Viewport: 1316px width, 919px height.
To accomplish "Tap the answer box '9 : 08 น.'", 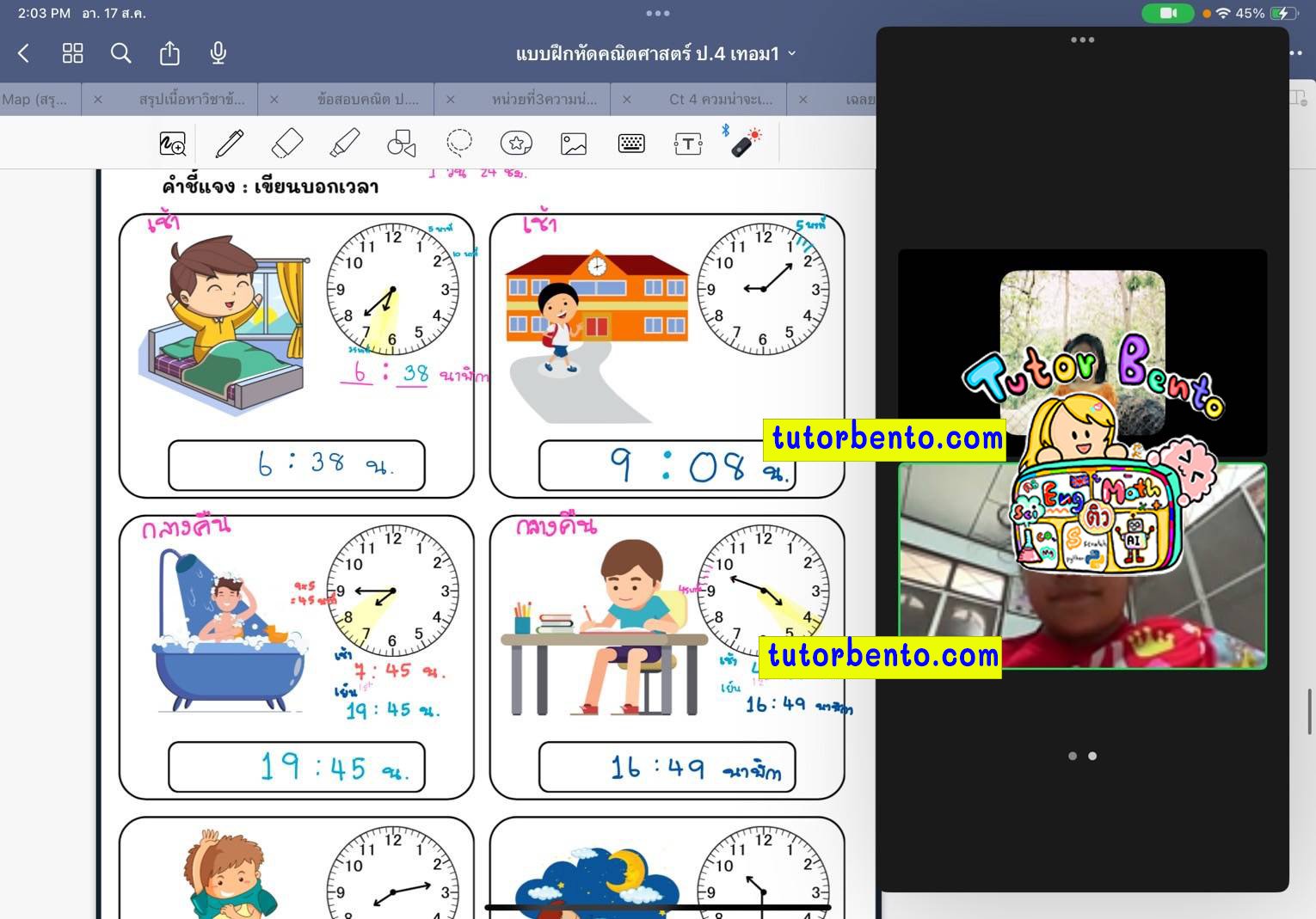I will 667,465.
